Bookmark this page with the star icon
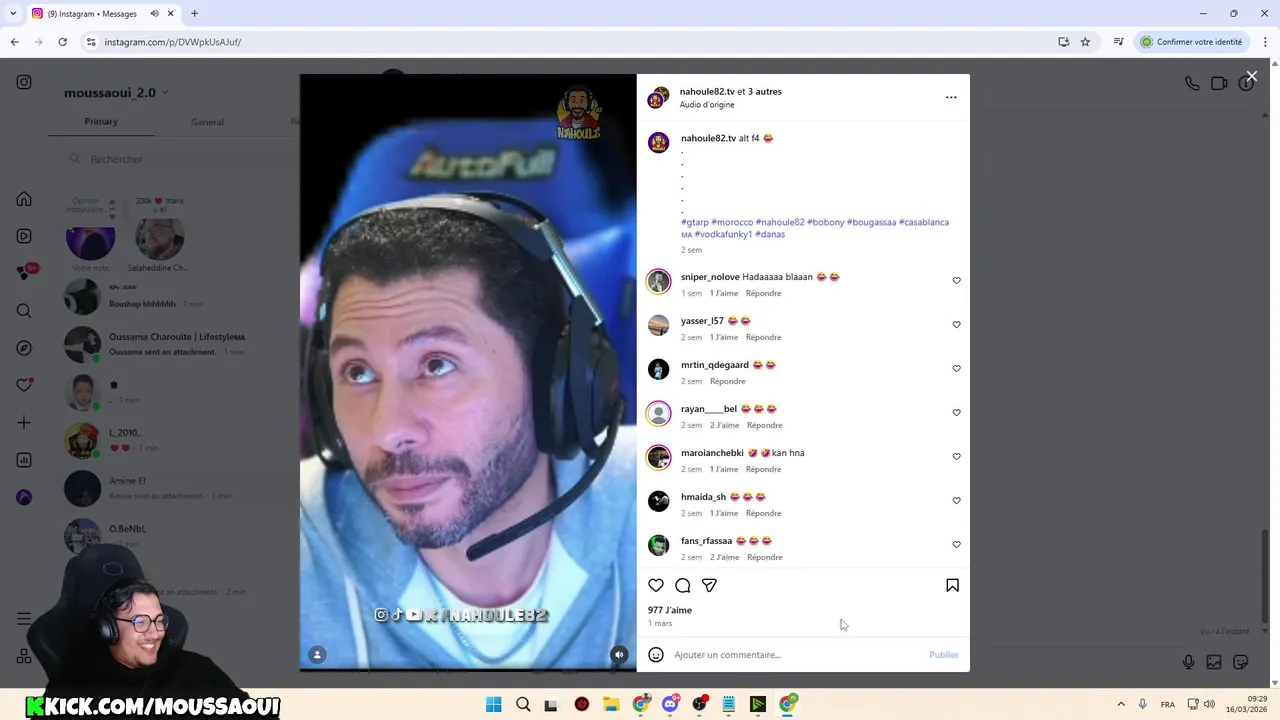The height and width of the screenshot is (720, 1280). [x=1085, y=42]
